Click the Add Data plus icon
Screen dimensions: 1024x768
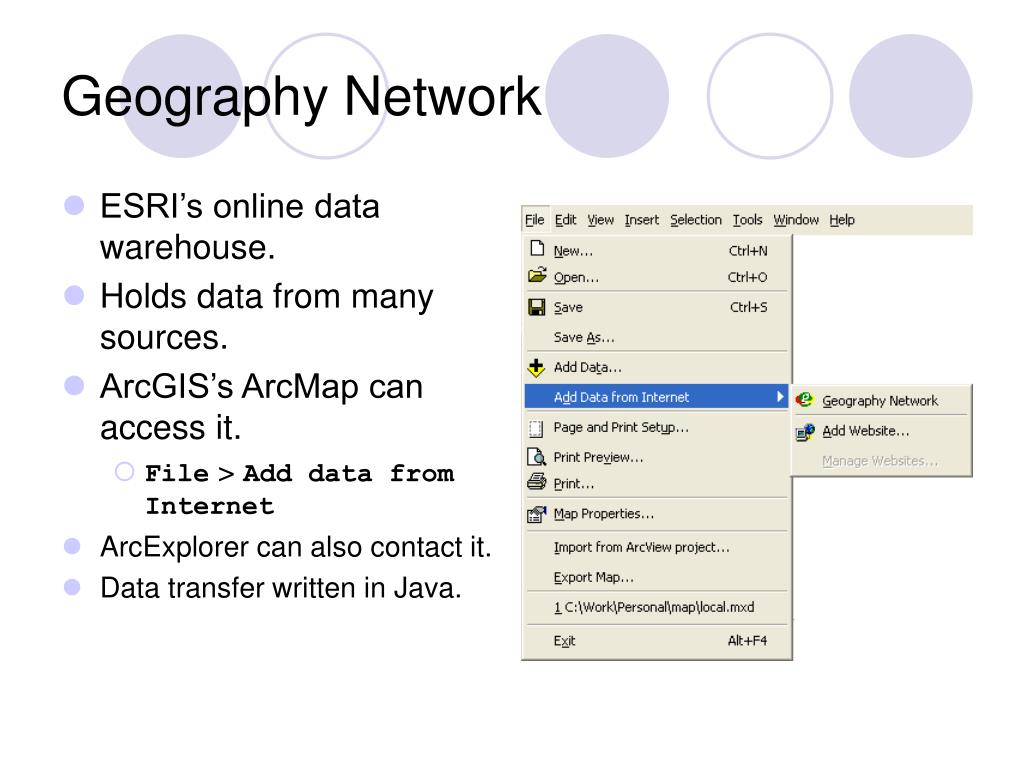536,368
